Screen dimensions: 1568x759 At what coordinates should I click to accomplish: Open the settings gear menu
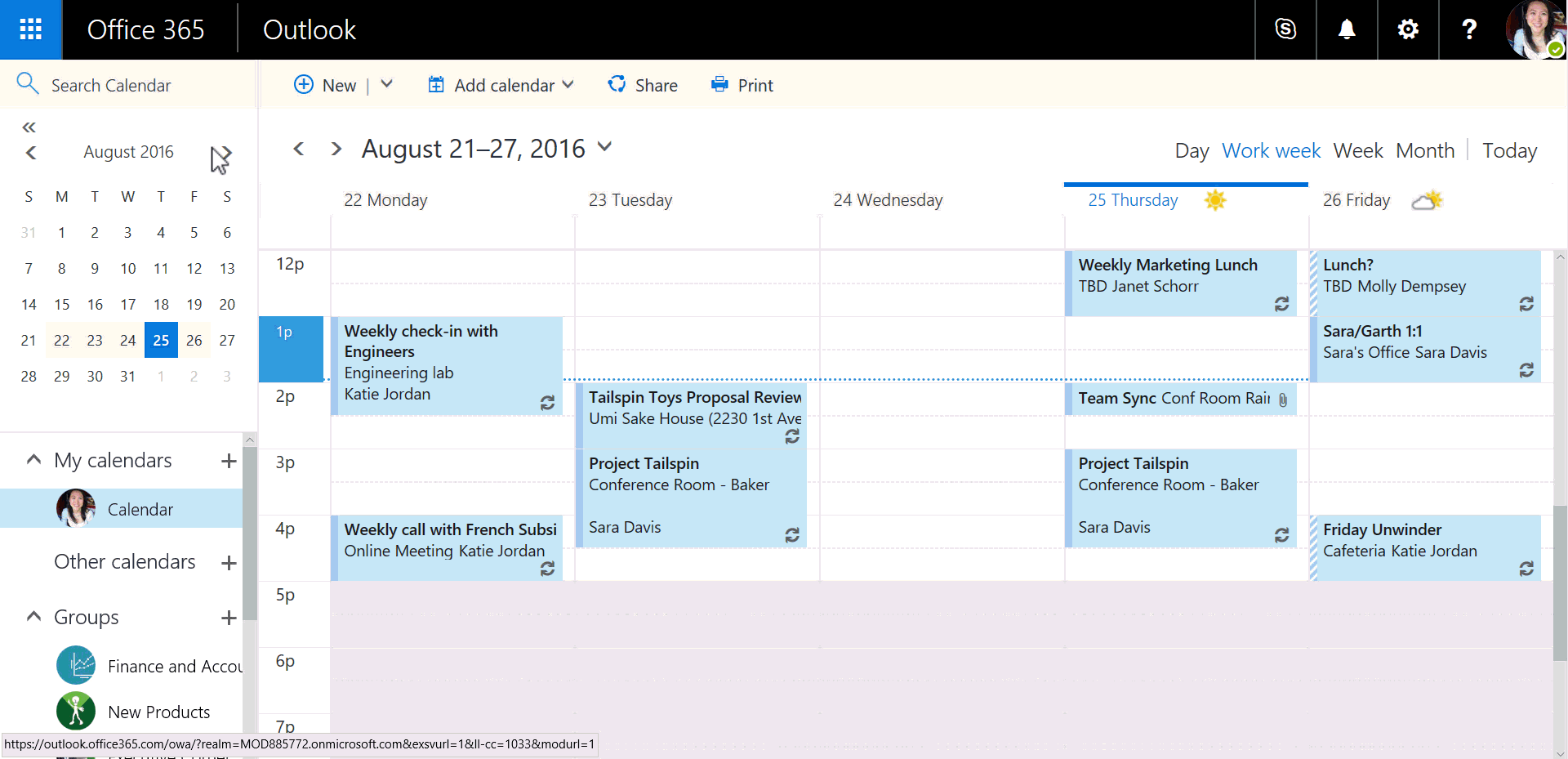point(1408,29)
